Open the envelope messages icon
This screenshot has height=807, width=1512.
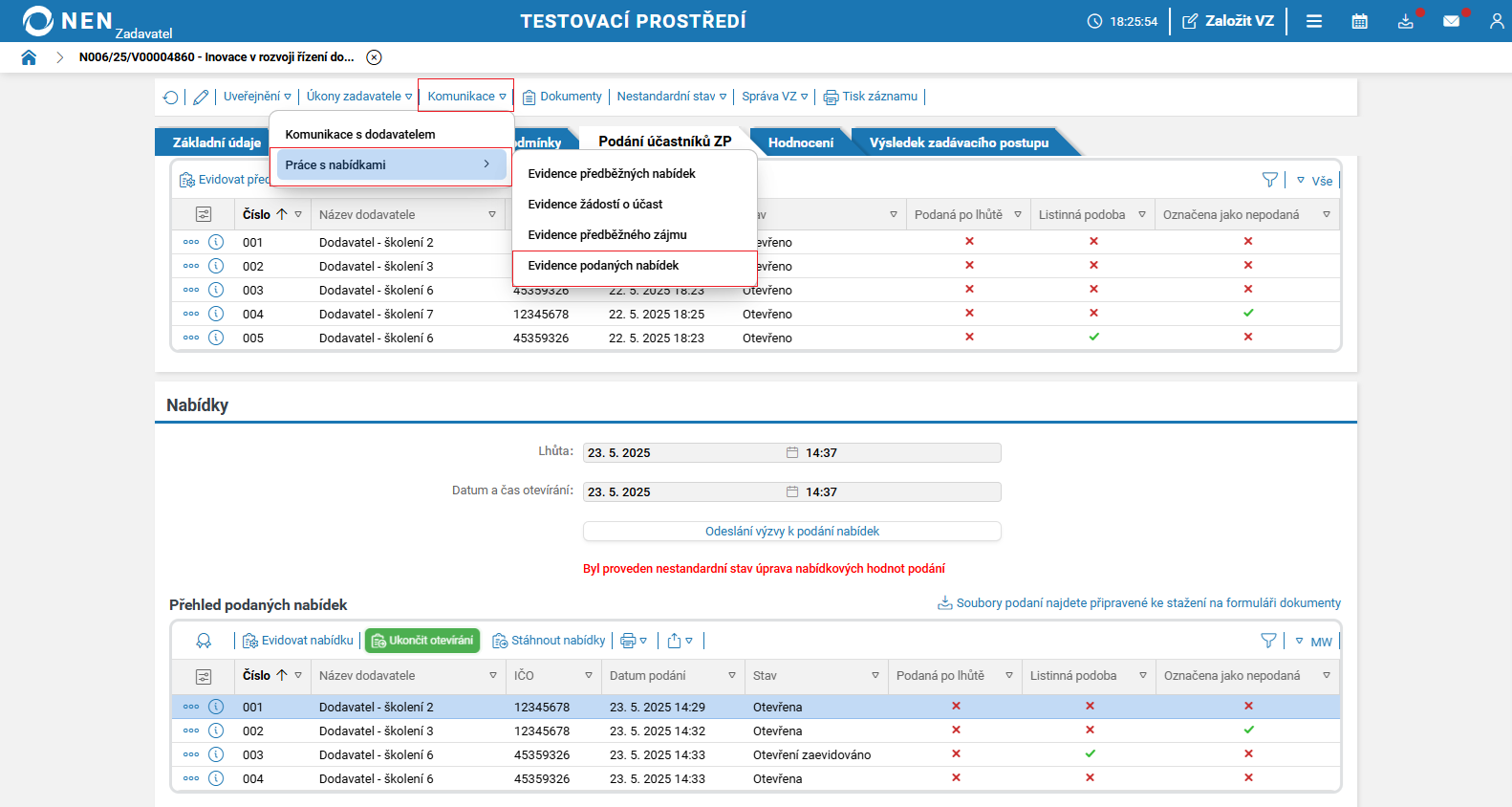coord(1451,21)
